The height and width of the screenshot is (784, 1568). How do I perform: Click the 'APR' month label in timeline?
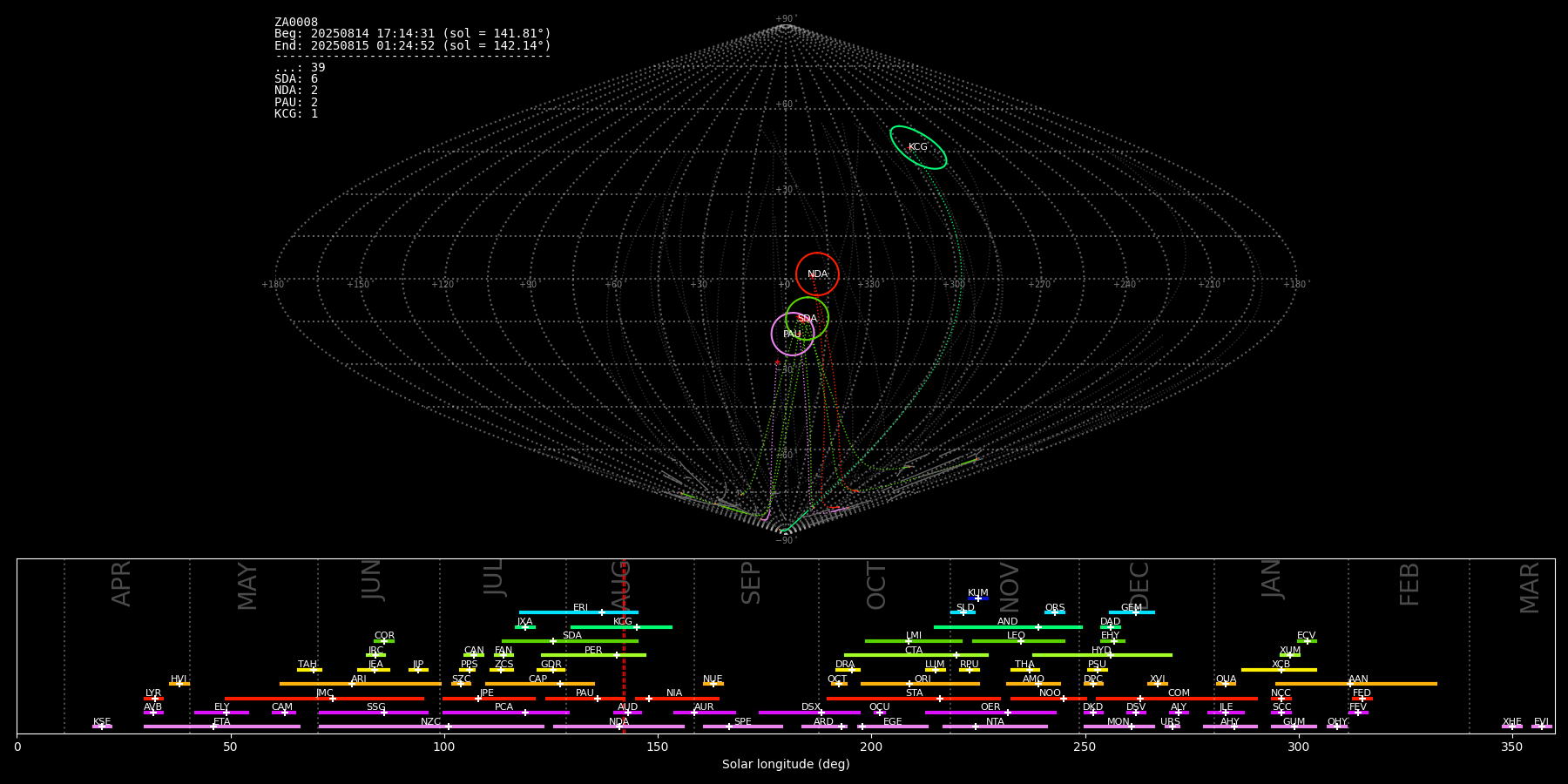122,584
